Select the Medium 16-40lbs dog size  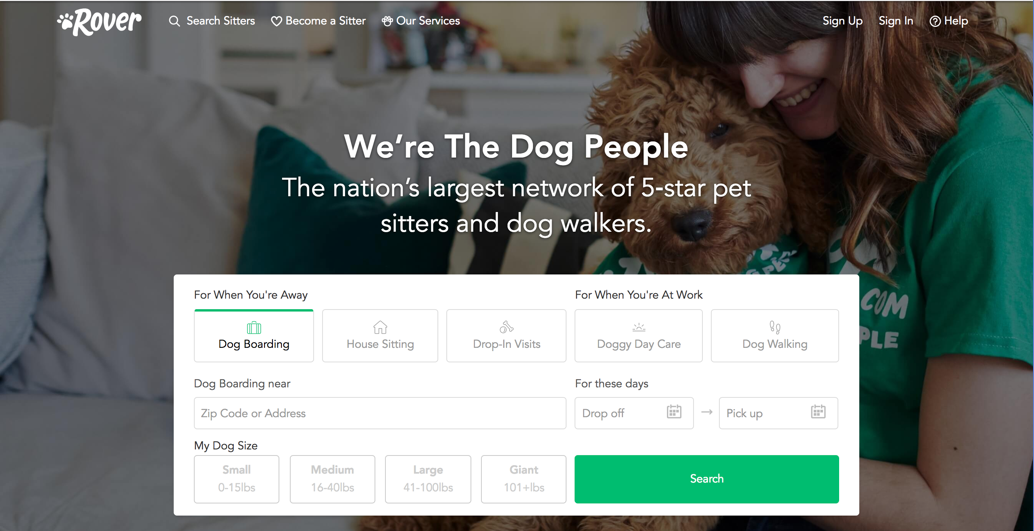(x=332, y=479)
